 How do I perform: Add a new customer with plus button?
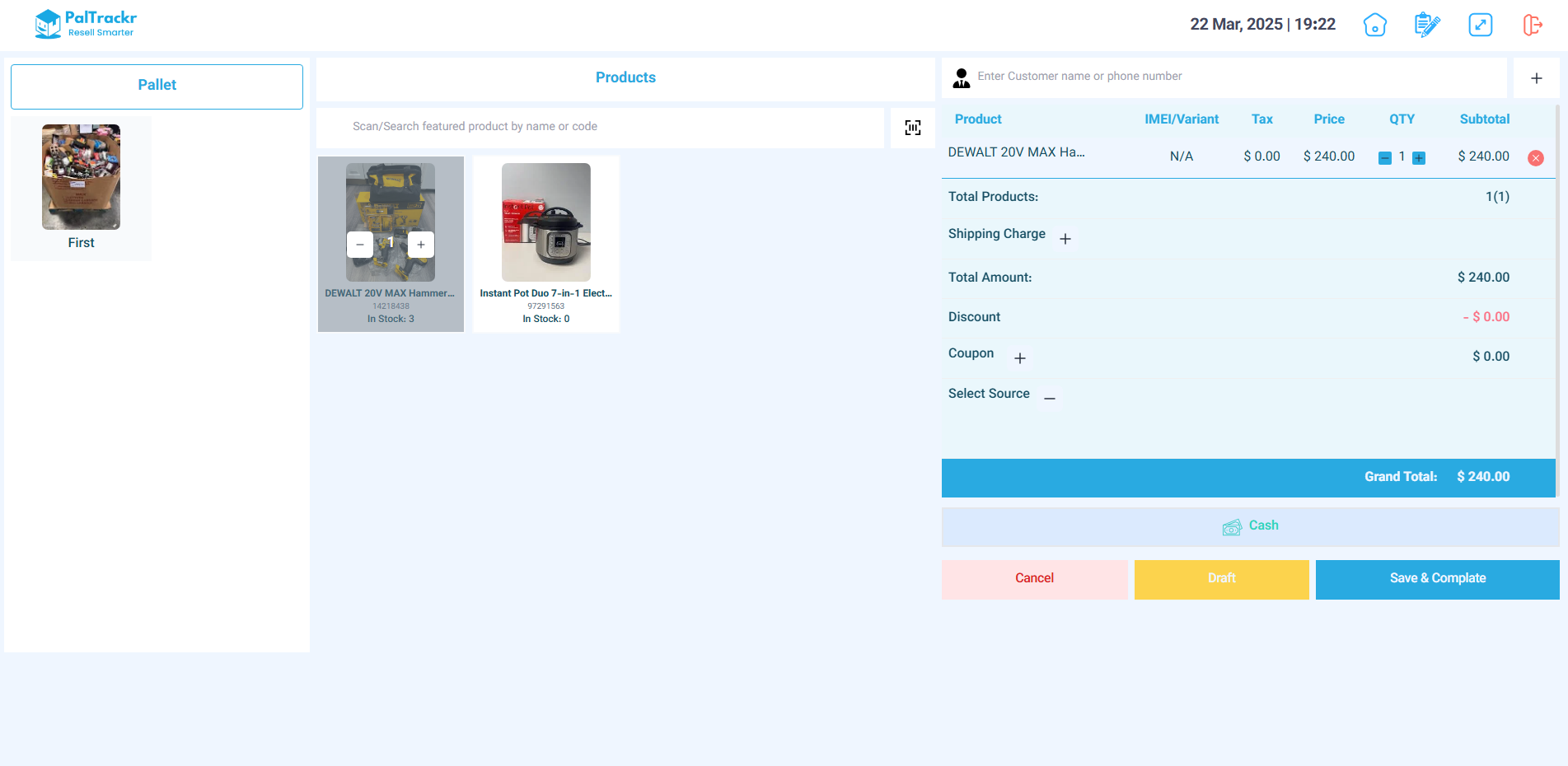click(1537, 78)
